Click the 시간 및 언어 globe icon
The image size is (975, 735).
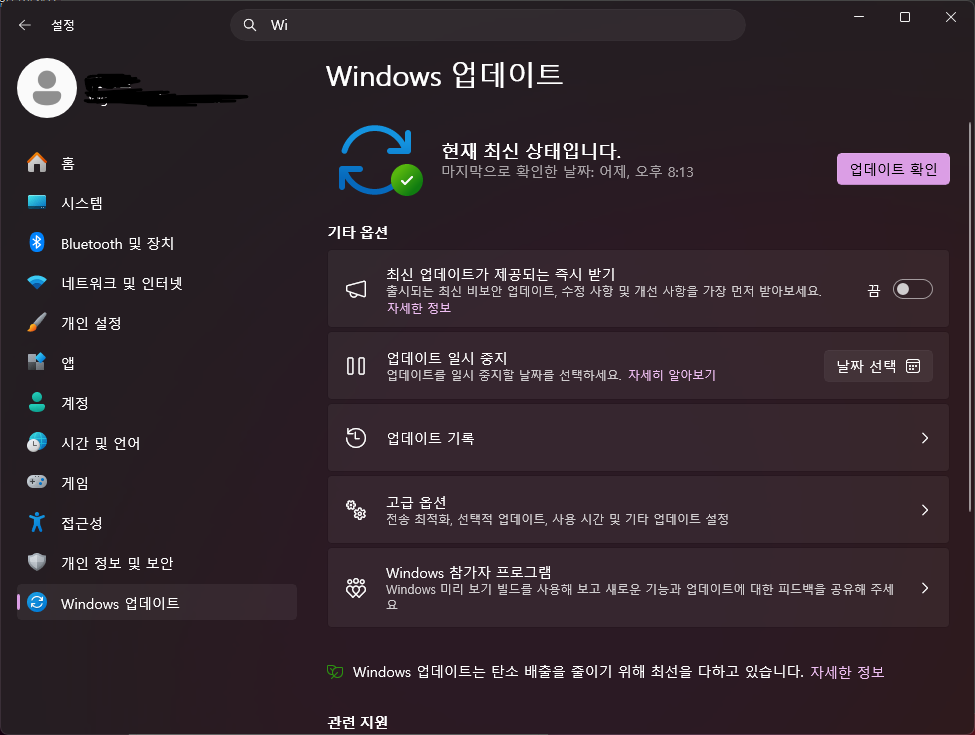pyautogui.click(x=37, y=442)
